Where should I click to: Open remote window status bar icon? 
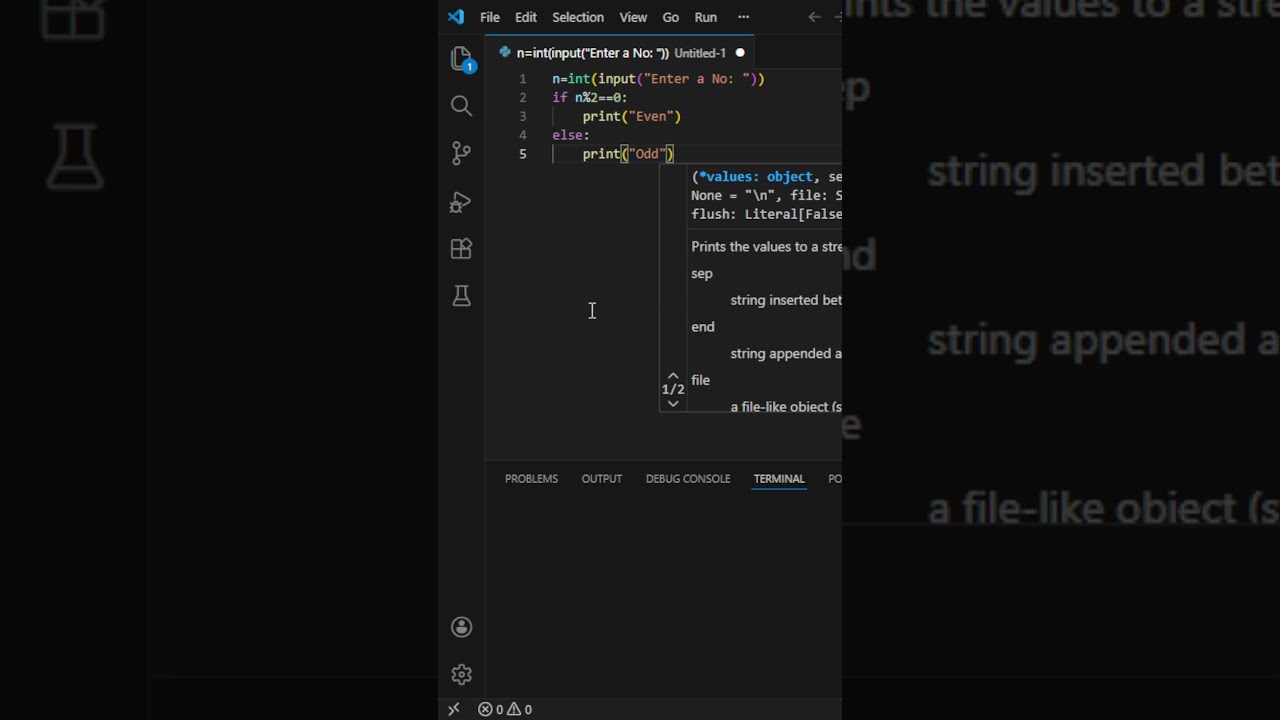[453, 709]
